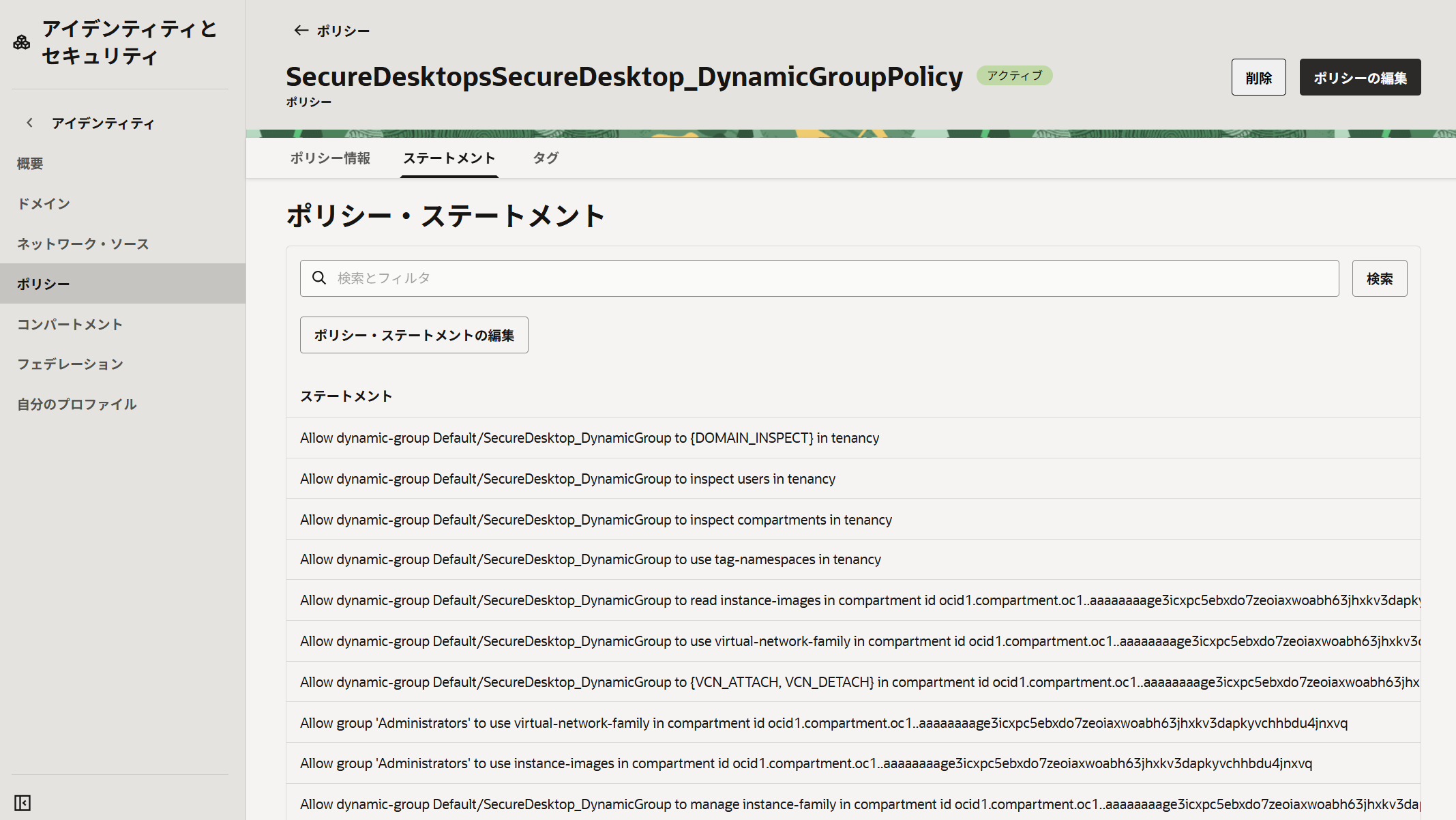Image resolution: width=1456 pixels, height=820 pixels.
Task: Open ポリシー・ステートメントの編集
Action: [413, 335]
